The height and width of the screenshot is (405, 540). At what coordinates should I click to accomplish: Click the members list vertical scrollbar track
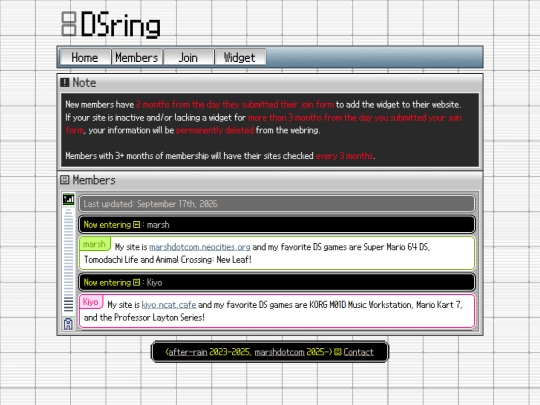pyautogui.click(x=68, y=261)
